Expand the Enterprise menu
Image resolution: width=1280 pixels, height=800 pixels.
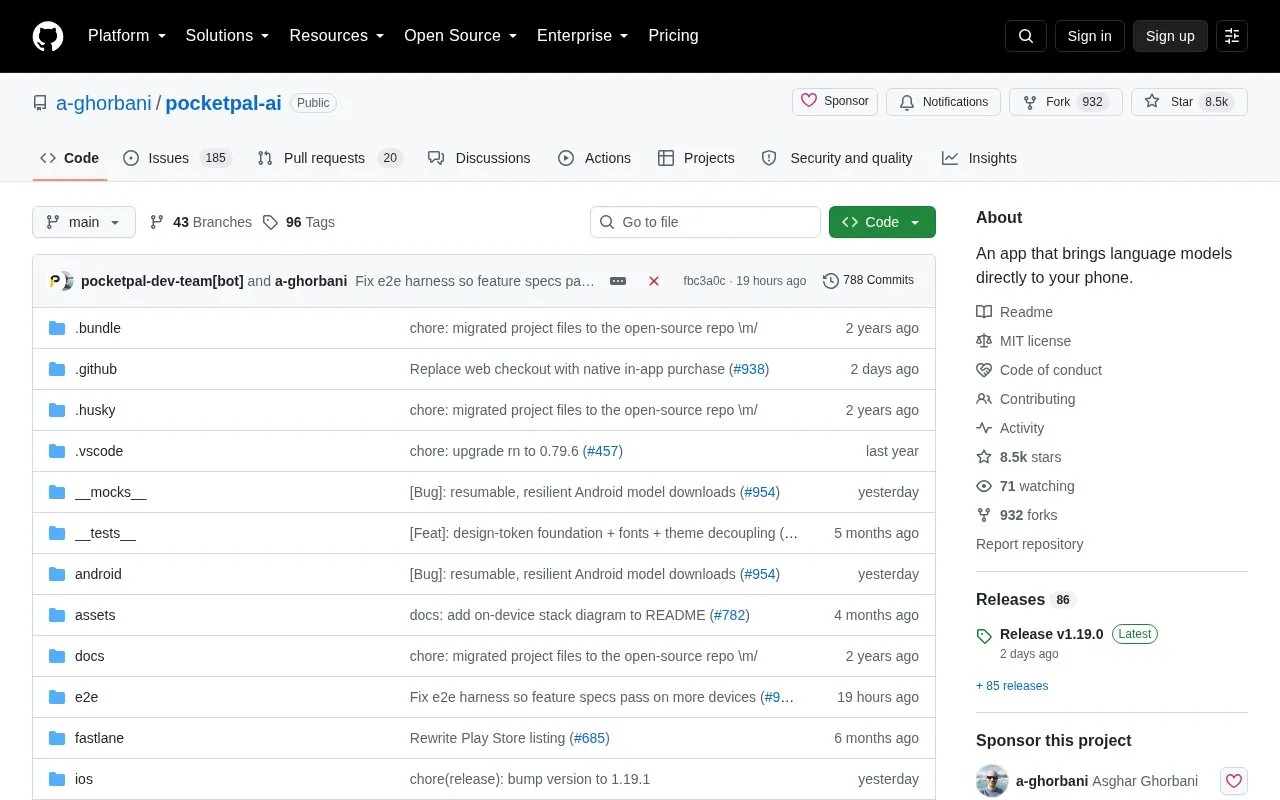[583, 36]
